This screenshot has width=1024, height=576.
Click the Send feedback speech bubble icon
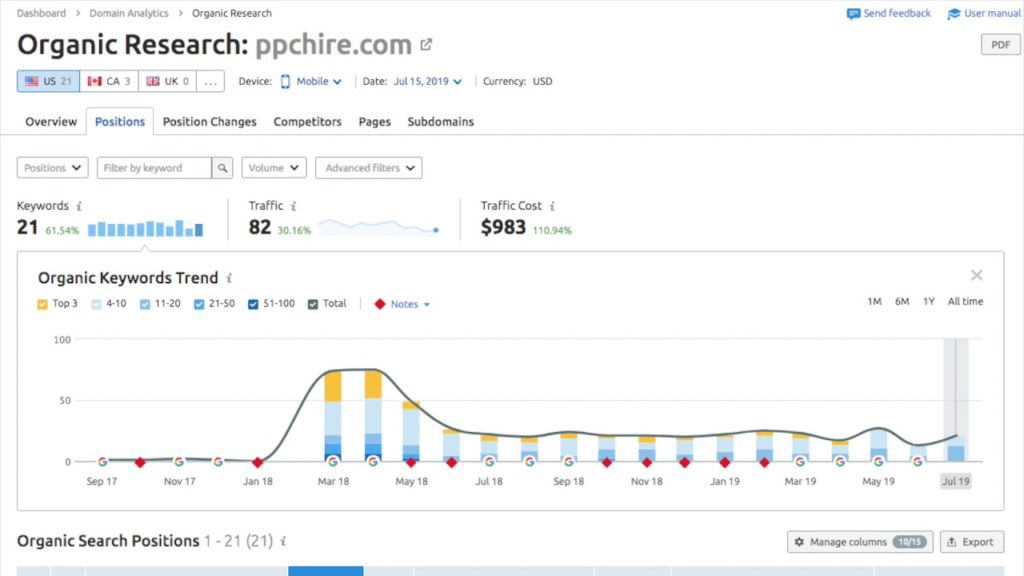coord(853,14)
